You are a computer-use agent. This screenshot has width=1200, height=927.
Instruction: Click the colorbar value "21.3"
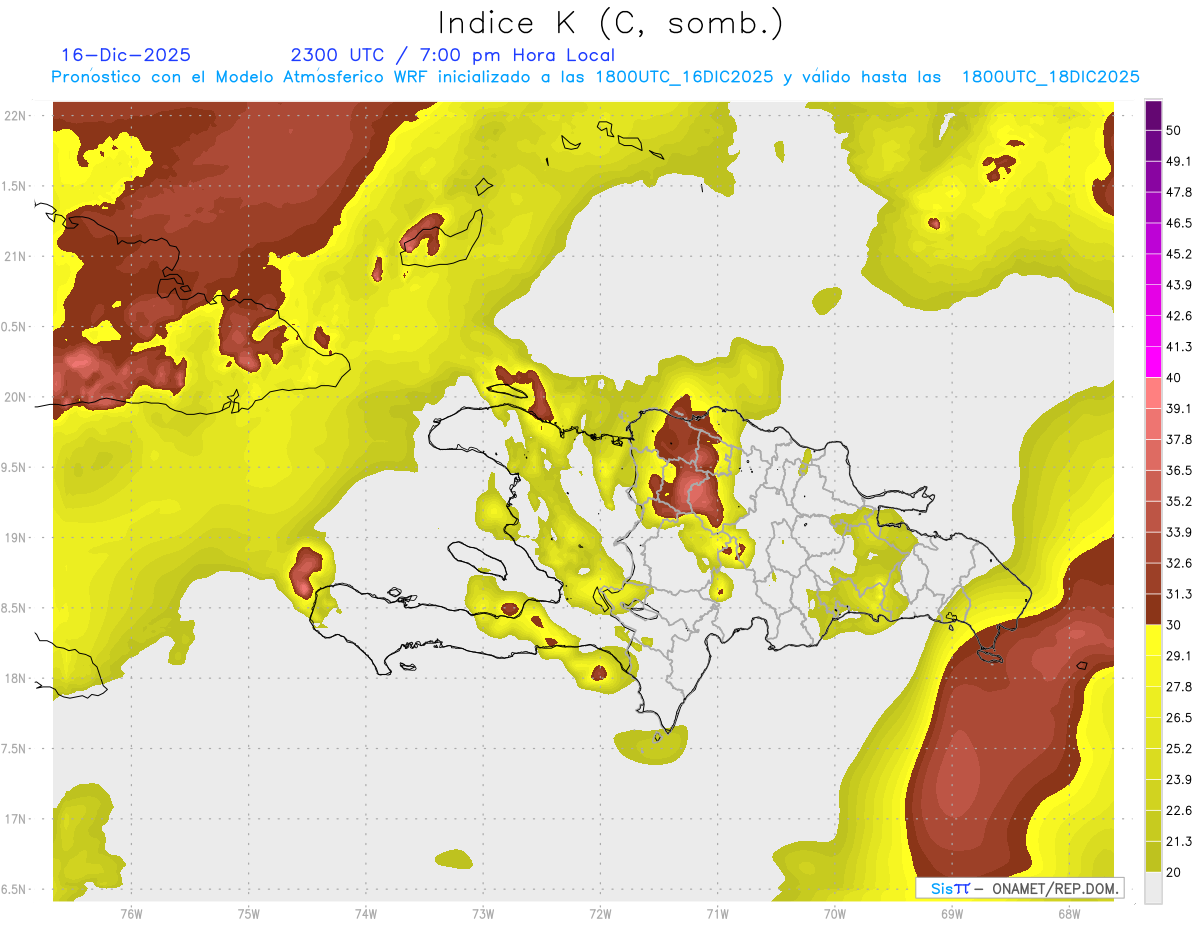pos(1179,842)
